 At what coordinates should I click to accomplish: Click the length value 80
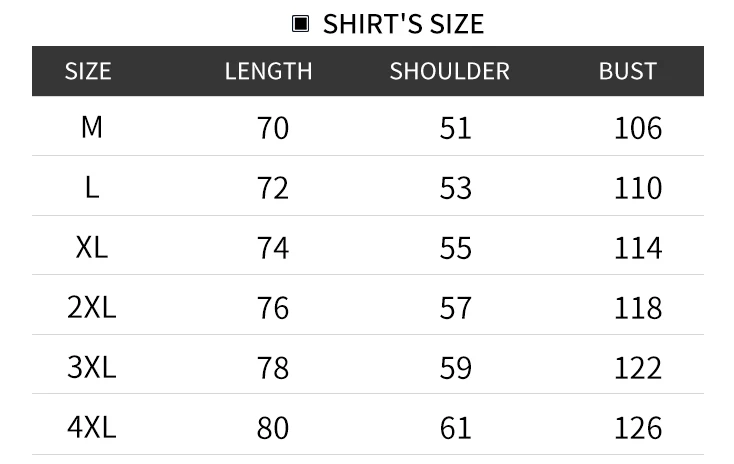tap(273, 428)
